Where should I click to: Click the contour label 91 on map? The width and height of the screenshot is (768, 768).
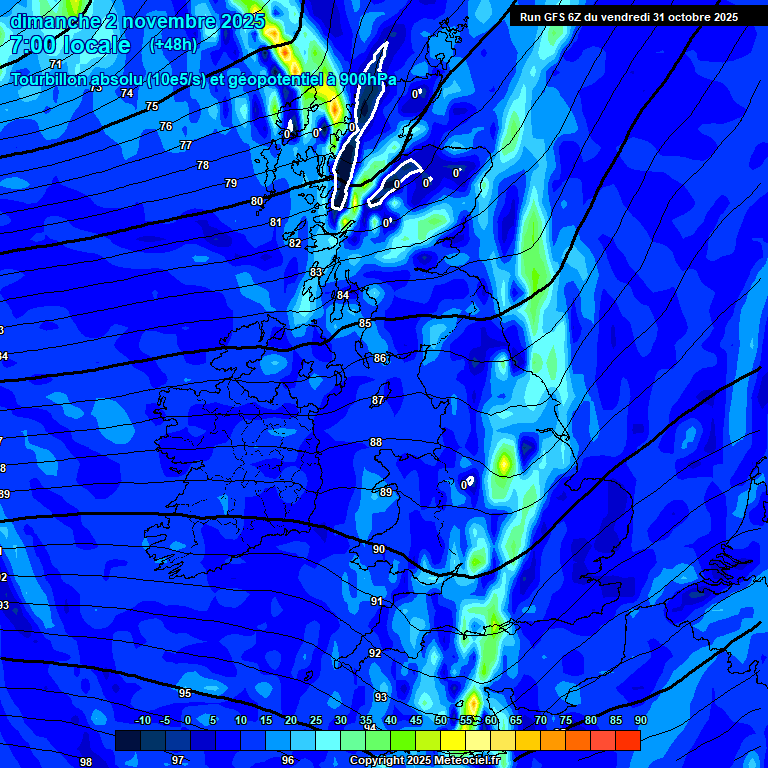(376, 601)
